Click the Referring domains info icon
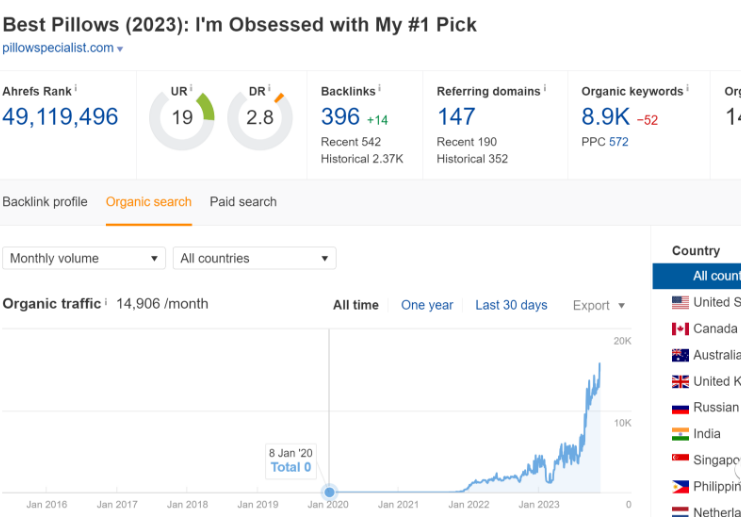Viewport: 741px width, 531px height. point(545,88)
